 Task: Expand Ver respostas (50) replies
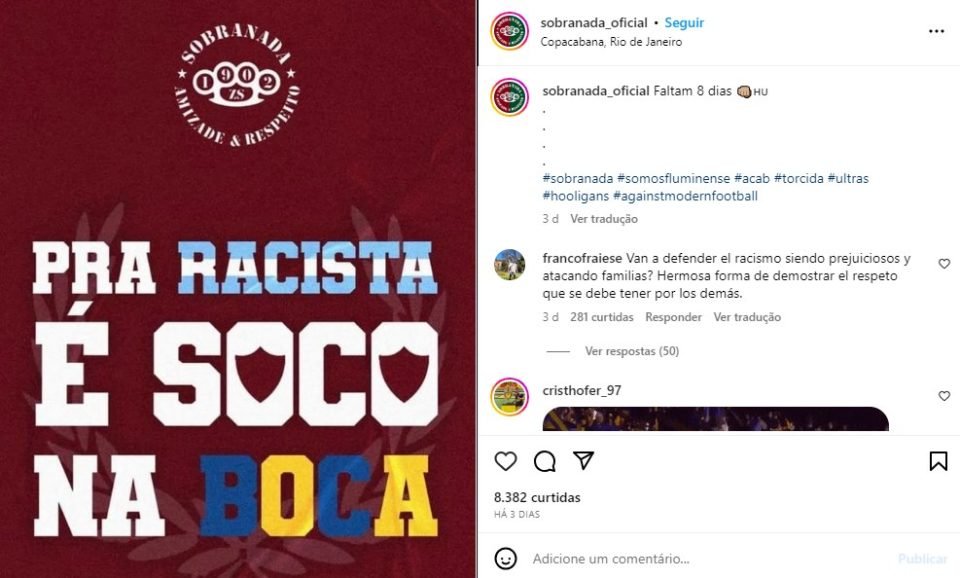coord(632,351)
